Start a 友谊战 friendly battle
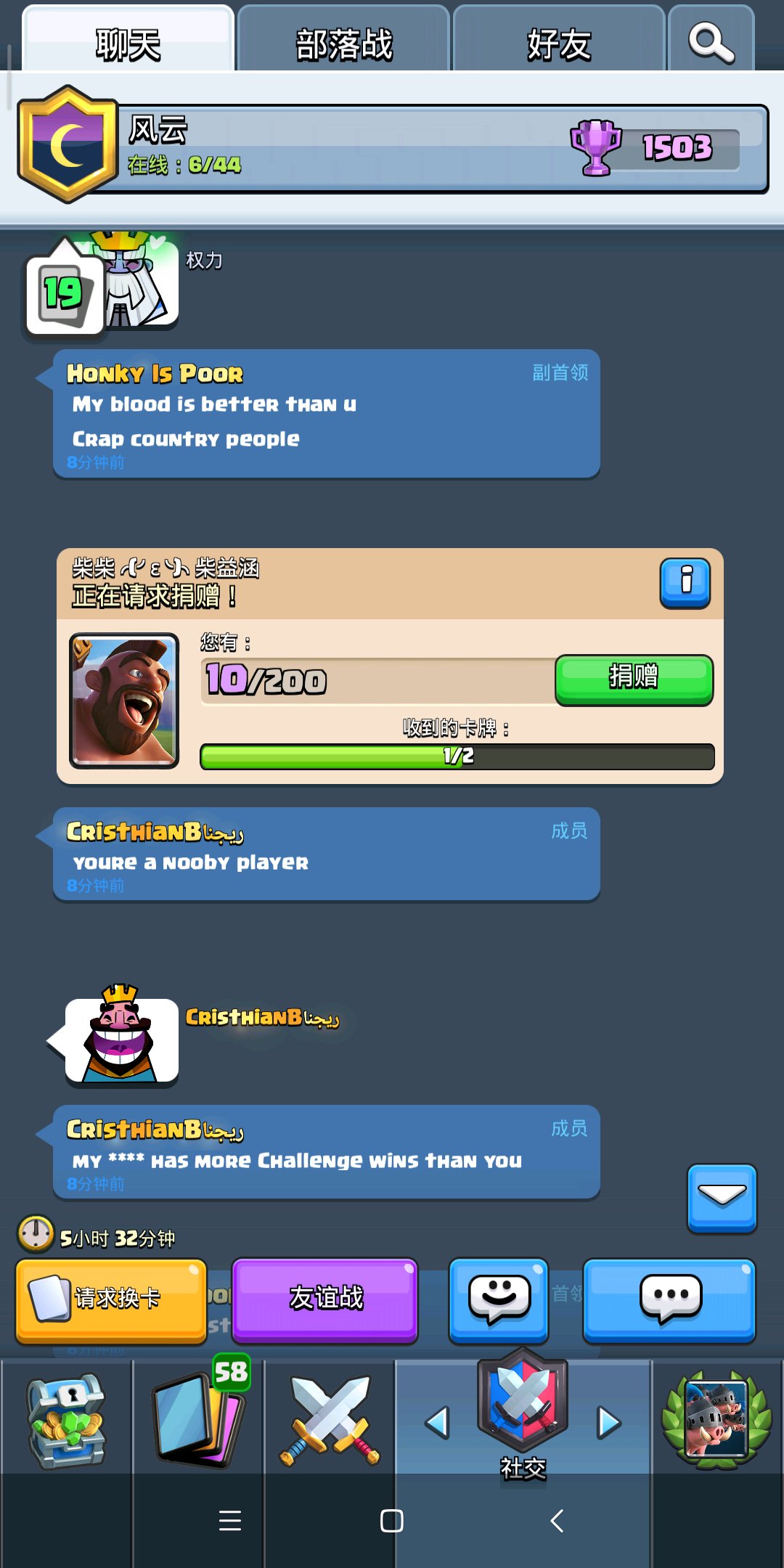The height and width of the screenshot is (1568, 784). [x=324, y=1300]
